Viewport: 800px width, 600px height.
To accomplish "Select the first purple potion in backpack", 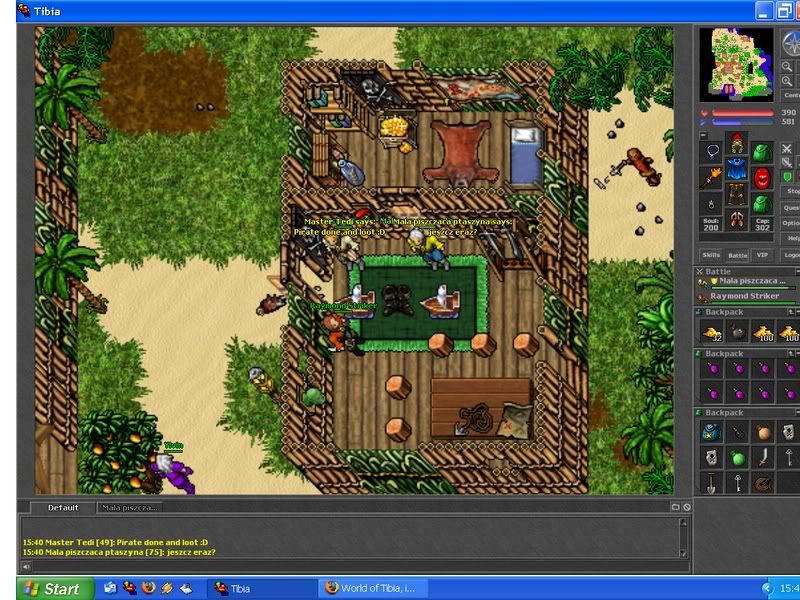I will coord(712,368).
